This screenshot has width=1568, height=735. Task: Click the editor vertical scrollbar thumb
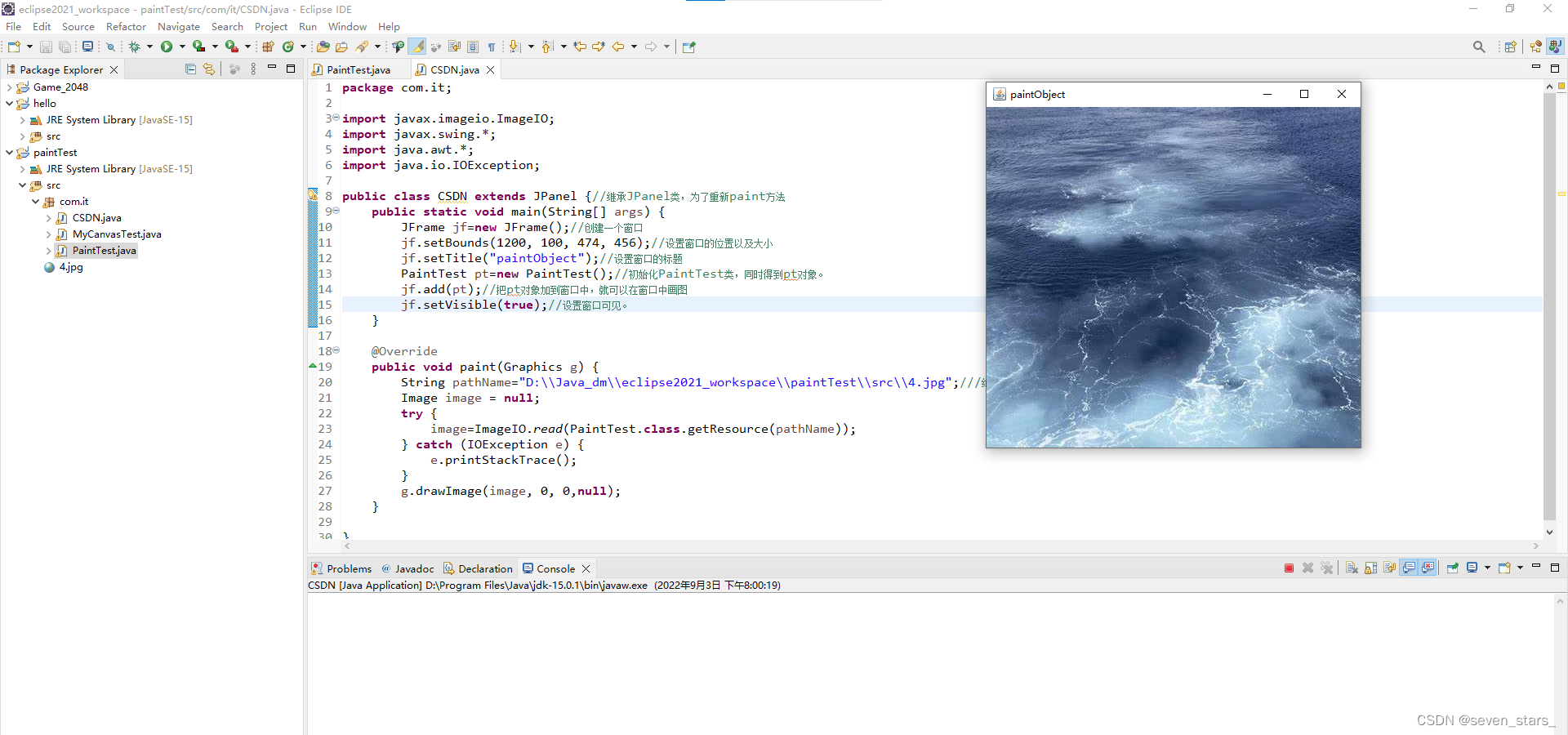(1549, 306)
